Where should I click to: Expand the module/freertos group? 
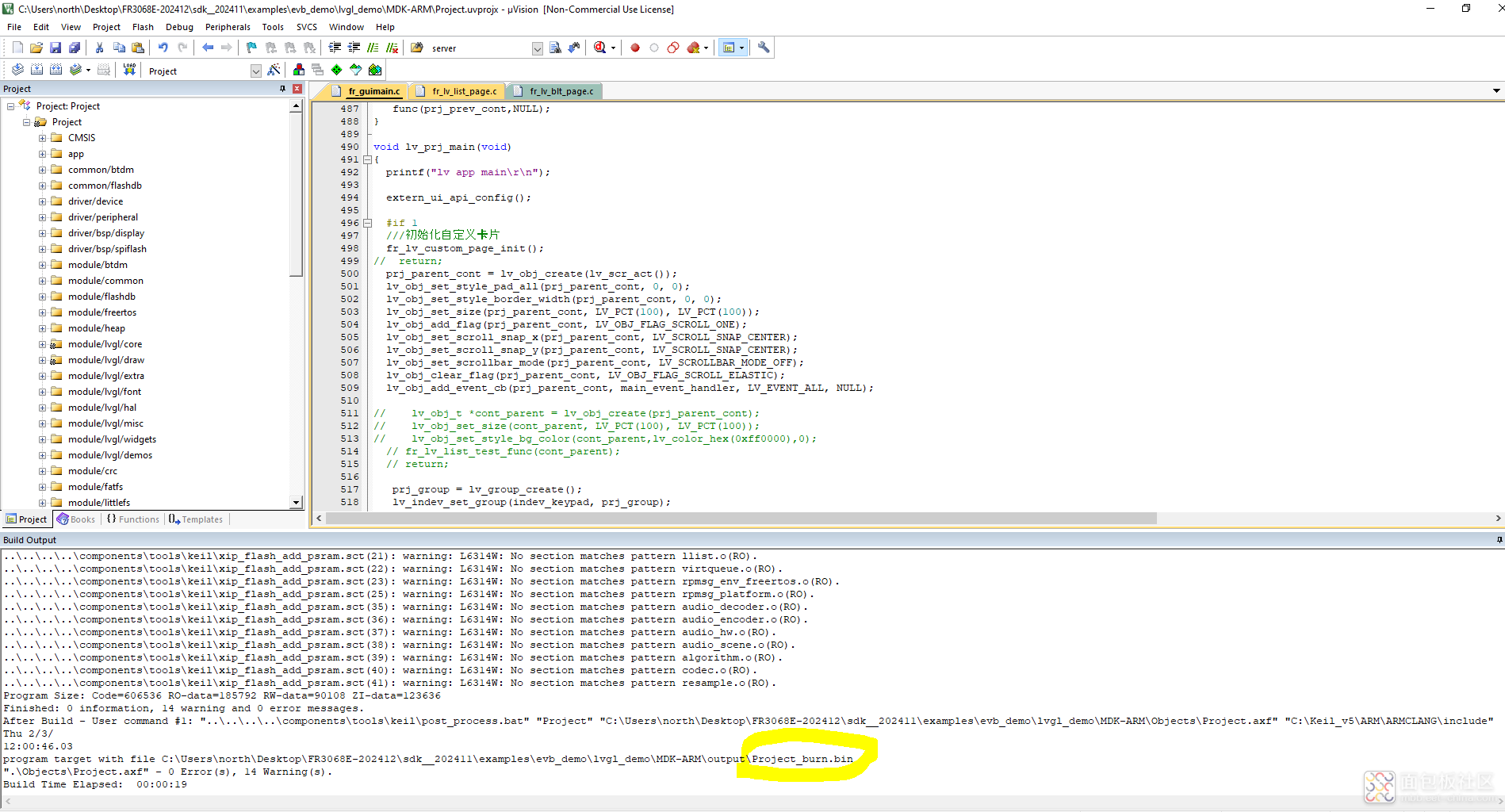tap(42, 312)
